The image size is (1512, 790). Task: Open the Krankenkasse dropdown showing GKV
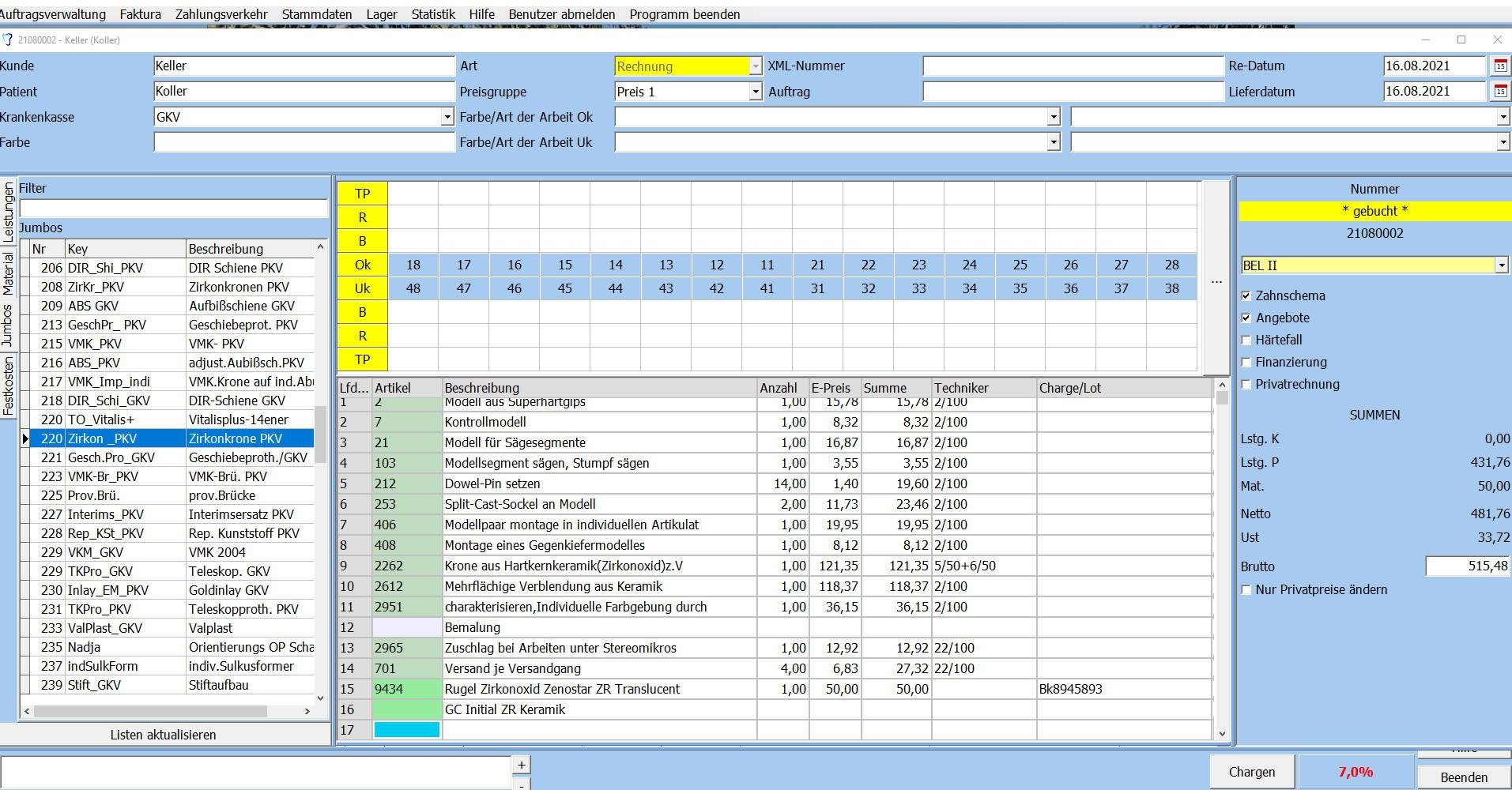(x=447, y=117)
